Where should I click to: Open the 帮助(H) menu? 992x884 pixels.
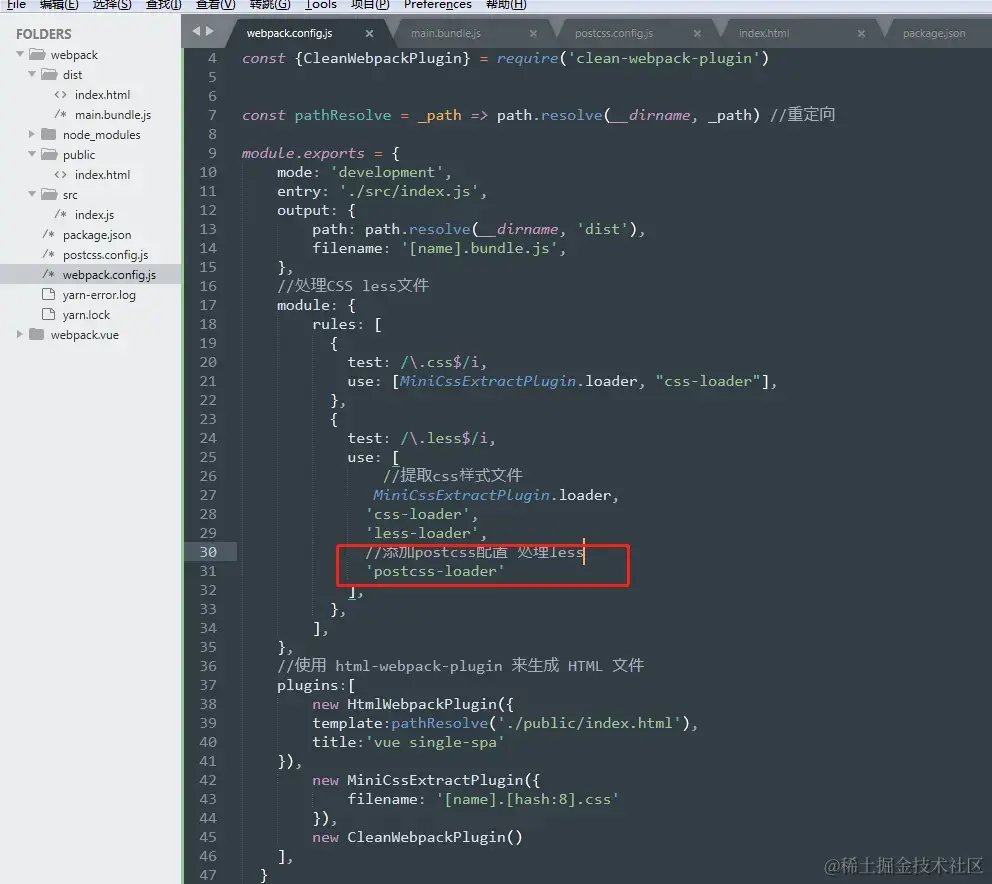pos(505,4)
